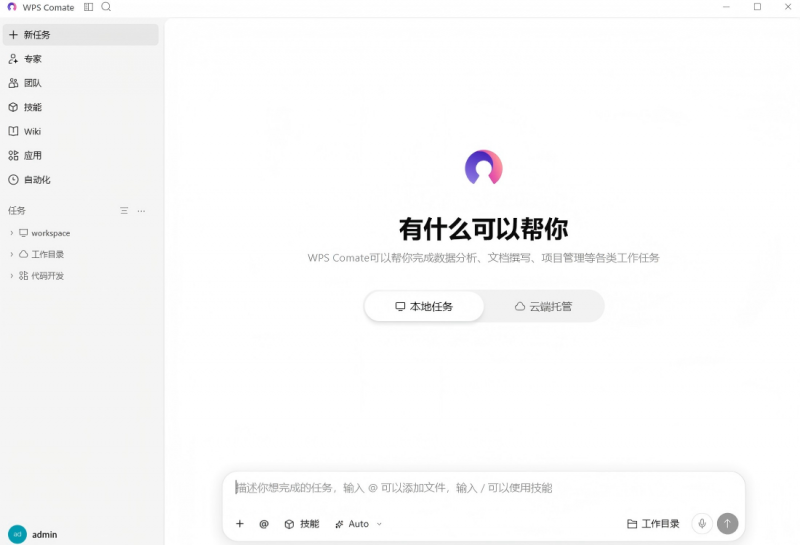Screen dimensions: 800x545
Task: Open the Auto model dropdown
Action: (x=358, y=524)
